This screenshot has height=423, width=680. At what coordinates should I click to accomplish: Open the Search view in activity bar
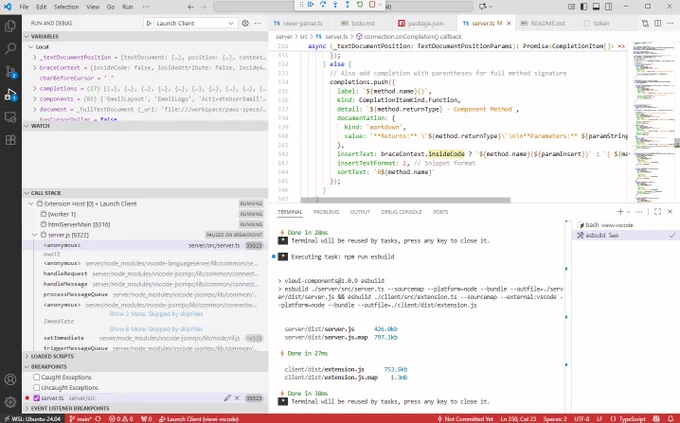click(10, 48)
